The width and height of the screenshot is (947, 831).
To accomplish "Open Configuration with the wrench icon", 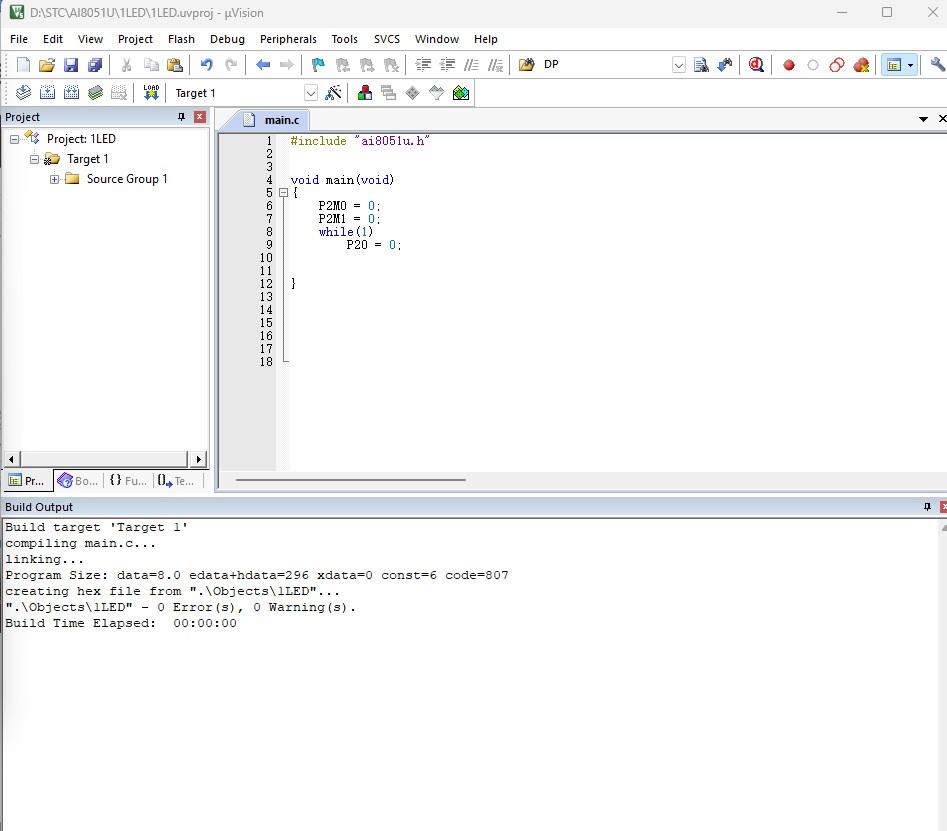I will click(x=938, y=65).
